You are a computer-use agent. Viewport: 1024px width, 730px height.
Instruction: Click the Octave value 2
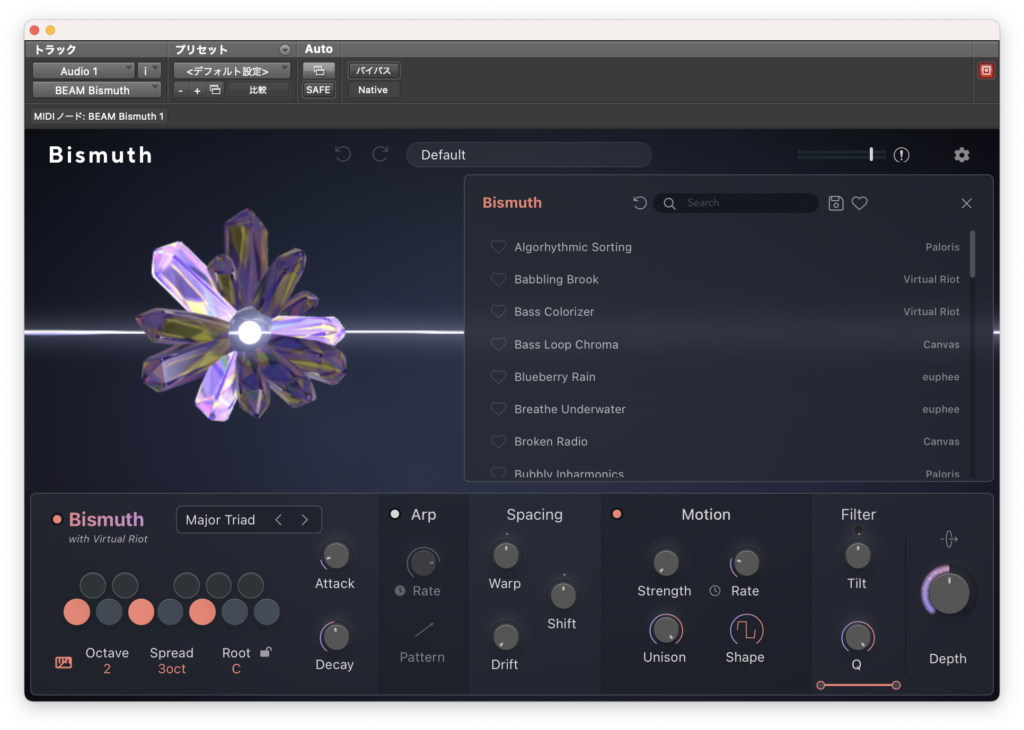[107, 669]
